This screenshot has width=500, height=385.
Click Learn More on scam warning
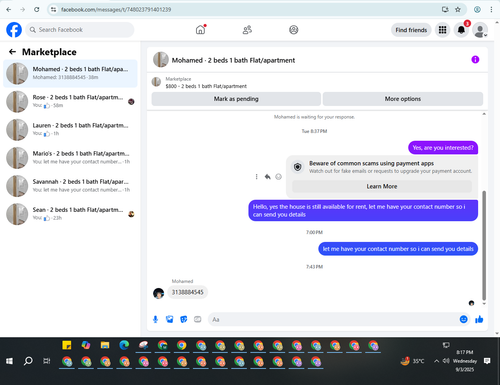(x=382, y=186)
